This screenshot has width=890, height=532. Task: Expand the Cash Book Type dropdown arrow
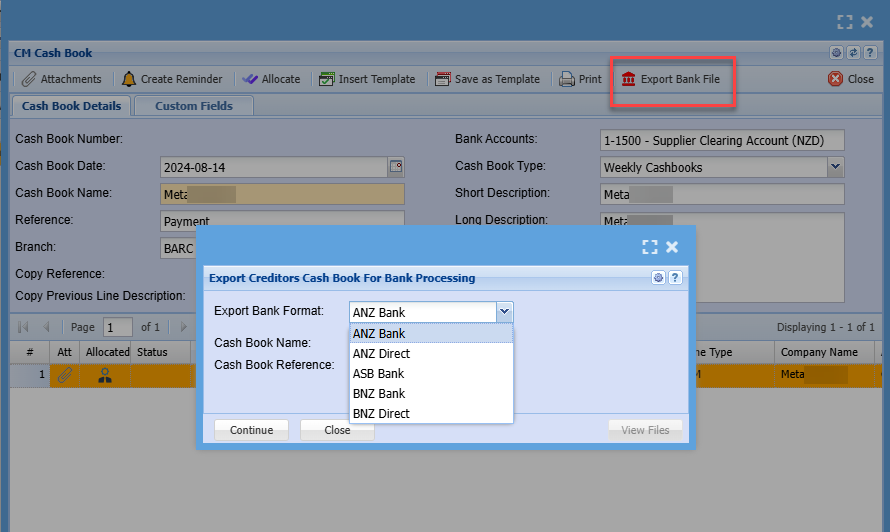pos(836,167)
